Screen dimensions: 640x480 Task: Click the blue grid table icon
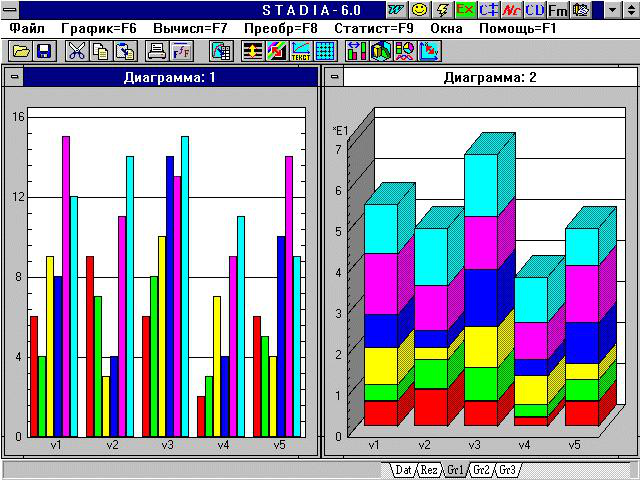pos(325,51)
